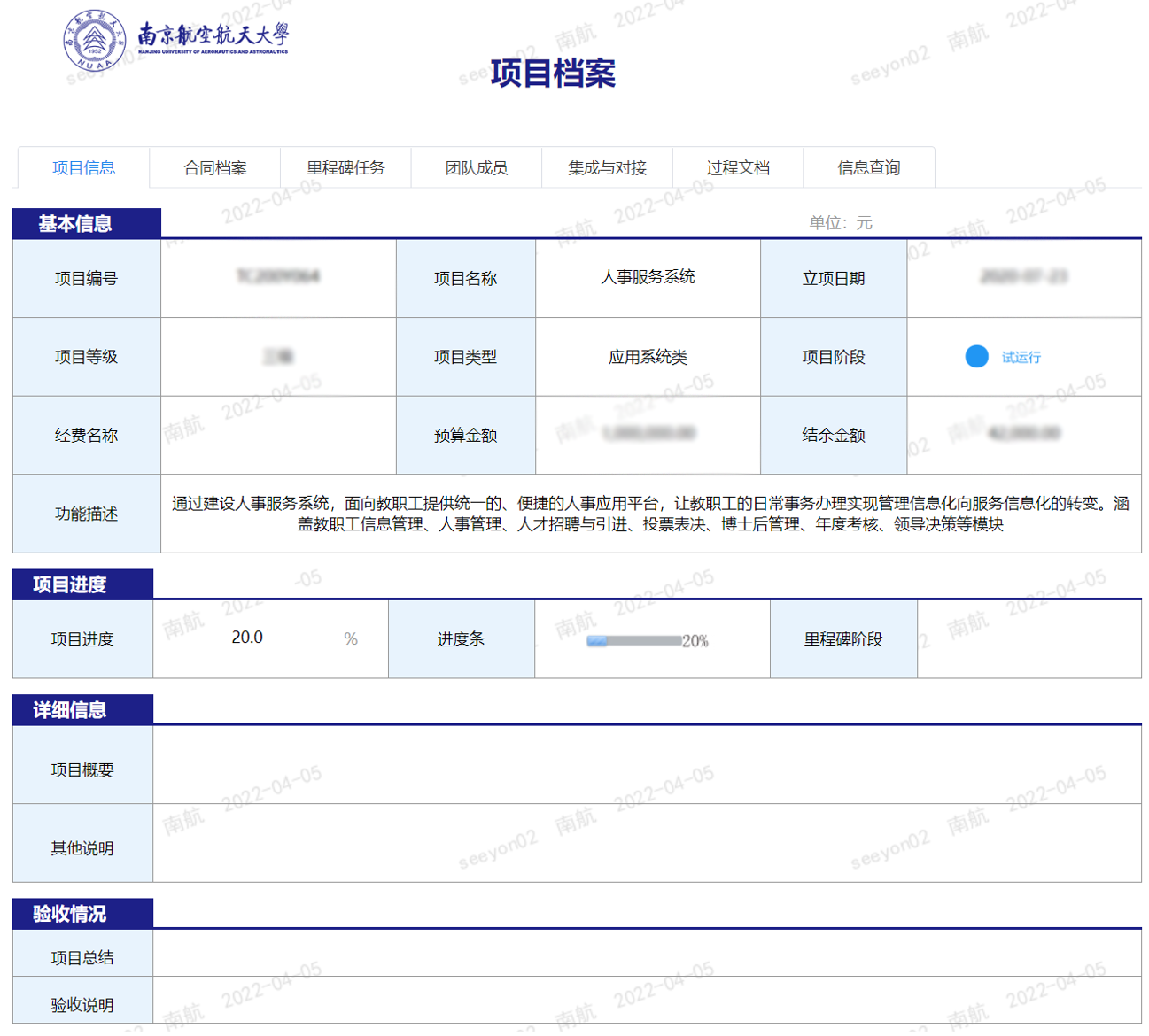Click the blurred 结余金额 amount value
Screen dimensions: 1149x1036
tap(1024, 433)
